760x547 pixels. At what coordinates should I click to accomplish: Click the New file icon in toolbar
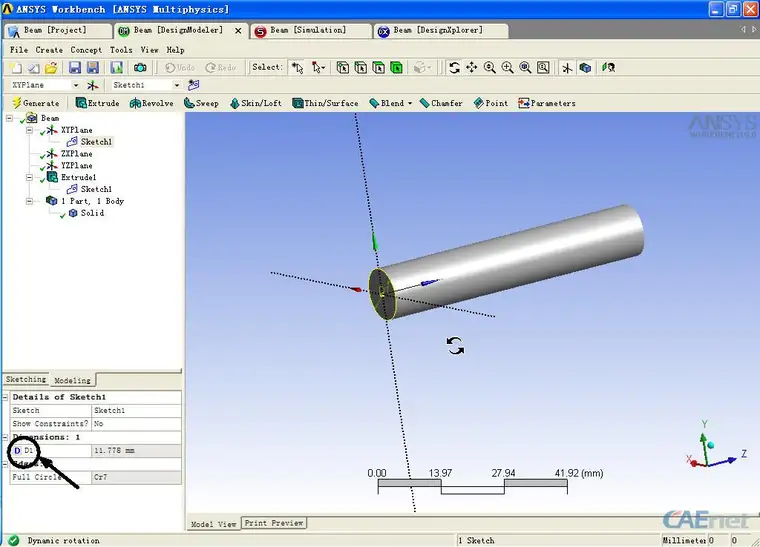coord(16,67)
